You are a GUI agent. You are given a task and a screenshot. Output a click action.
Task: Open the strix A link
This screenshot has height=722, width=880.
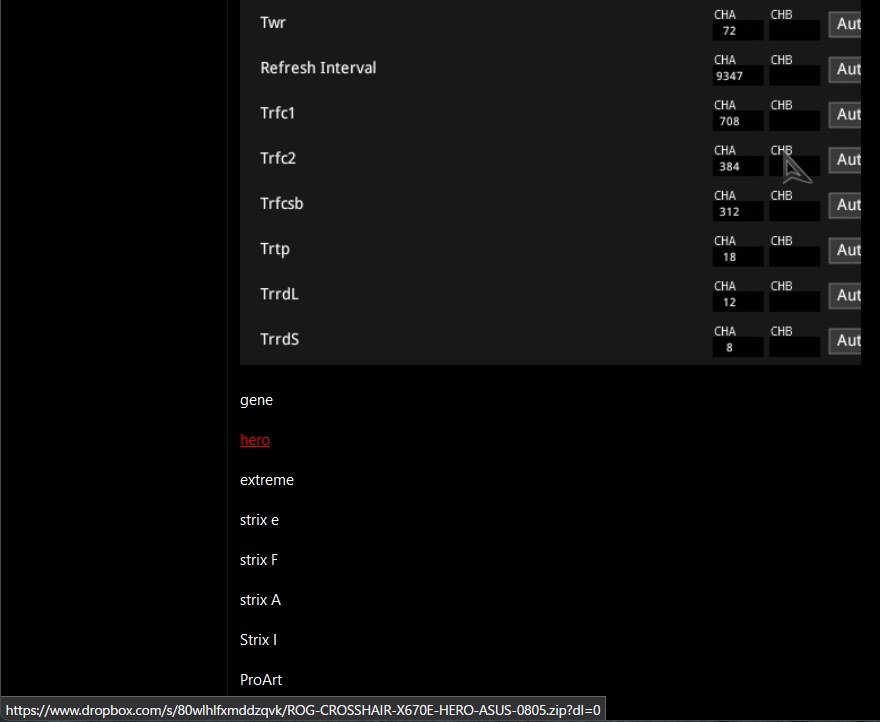(260, 600)
